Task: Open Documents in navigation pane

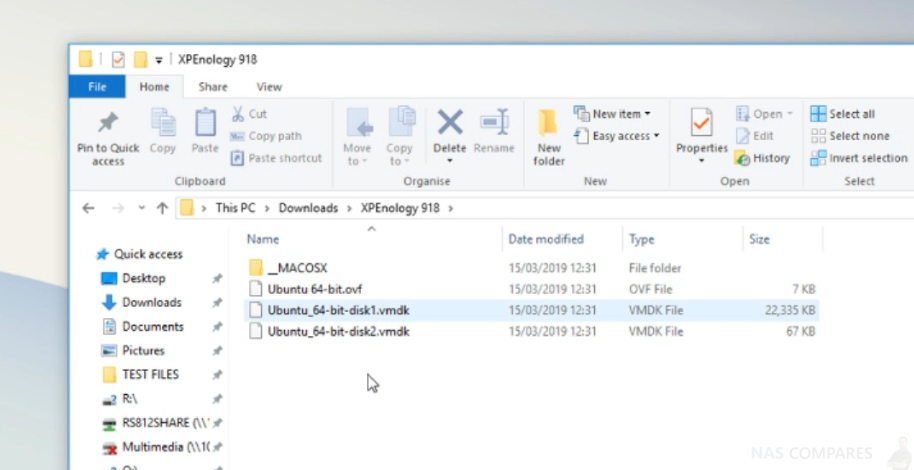Action: [153, 327]
